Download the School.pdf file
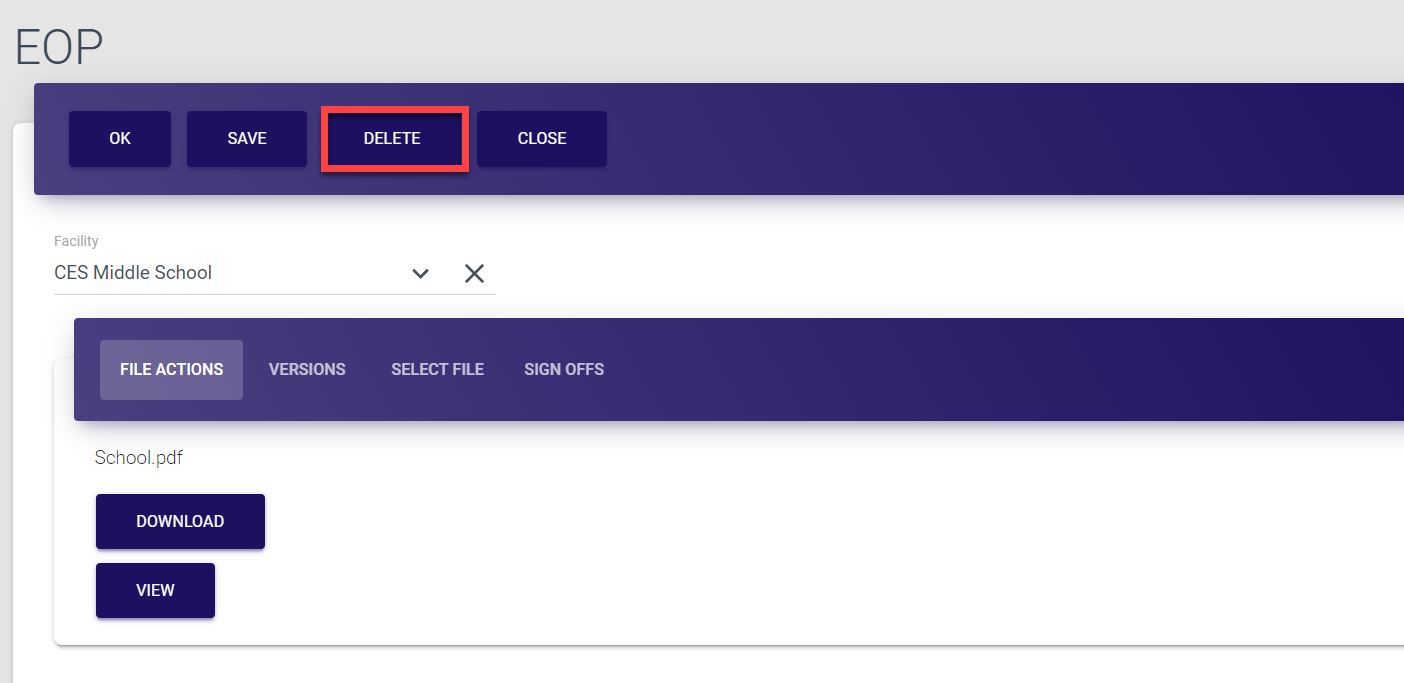 (x=180, y=522)
